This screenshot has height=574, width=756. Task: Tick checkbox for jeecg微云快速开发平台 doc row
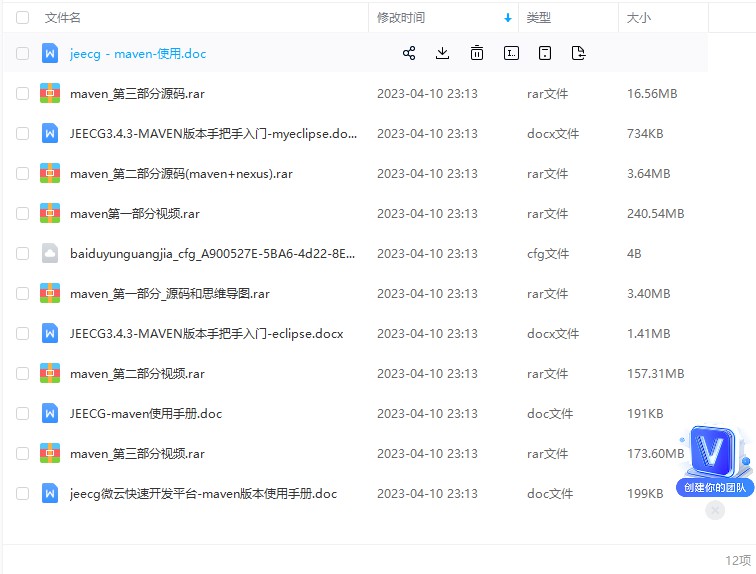(22, 494)
